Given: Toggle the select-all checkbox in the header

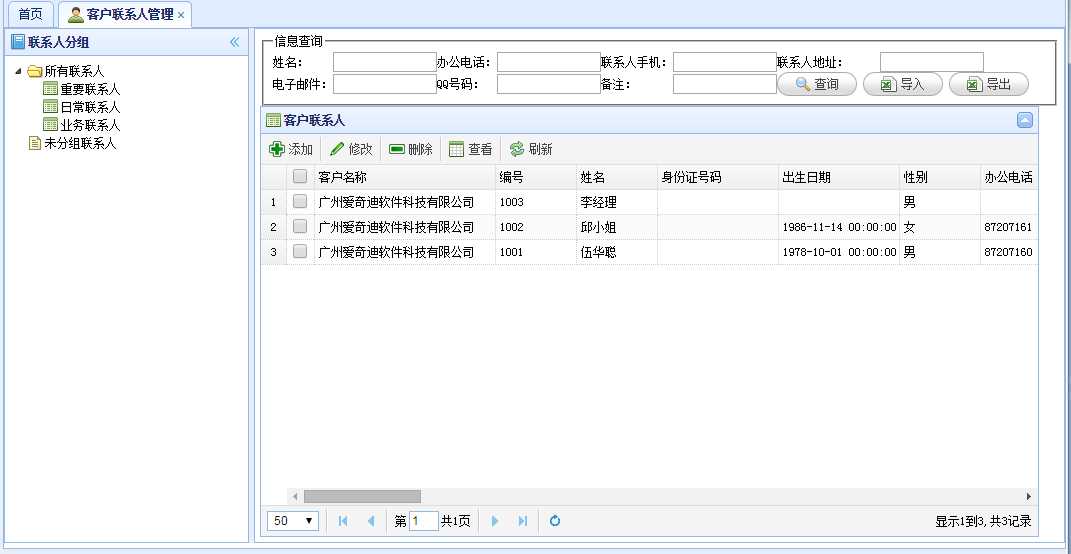Looking at the screenshot, I should (300, 176).
